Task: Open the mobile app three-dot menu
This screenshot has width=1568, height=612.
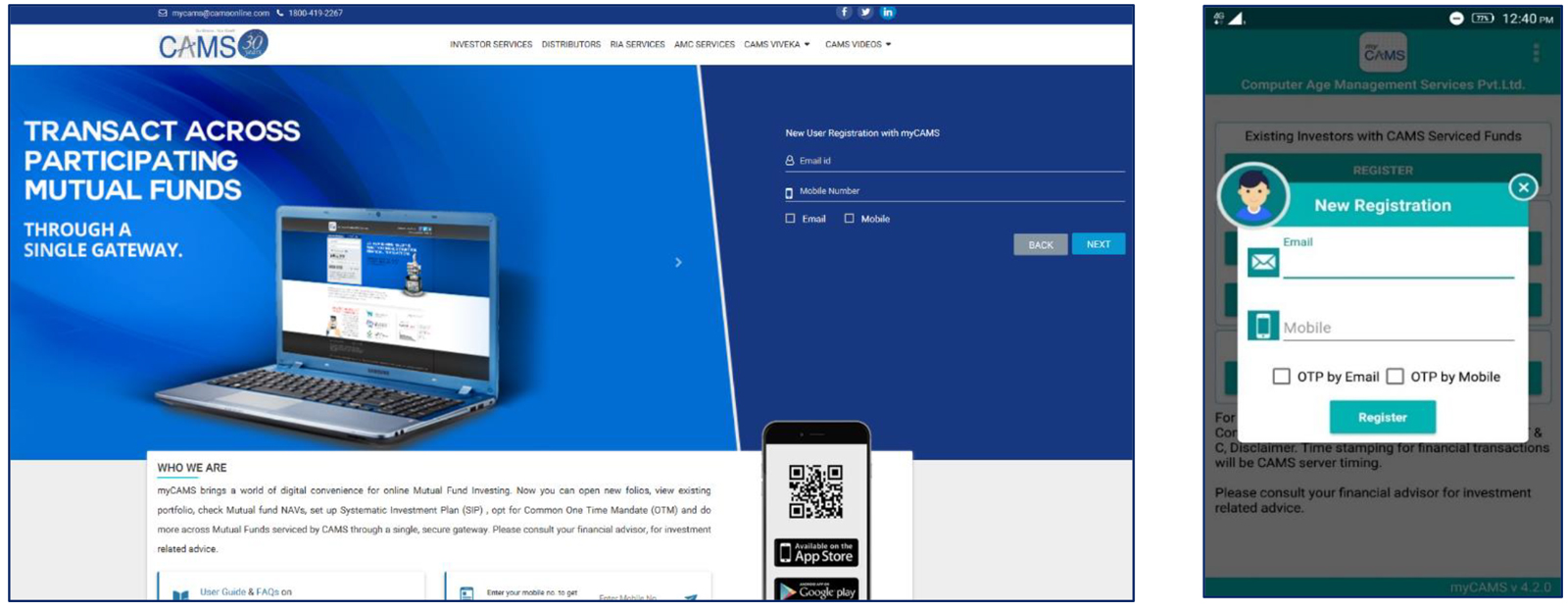Action: pyautogui.click(x=1536, y=53)
